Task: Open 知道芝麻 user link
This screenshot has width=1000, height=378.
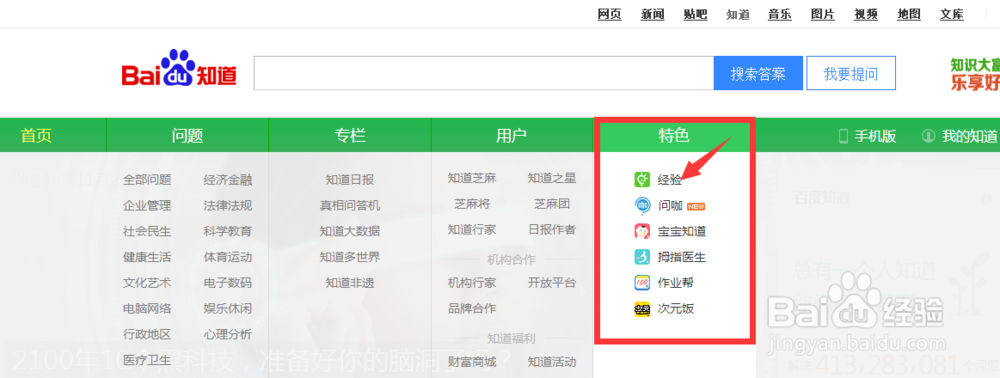Action: (x=472, y=178)
